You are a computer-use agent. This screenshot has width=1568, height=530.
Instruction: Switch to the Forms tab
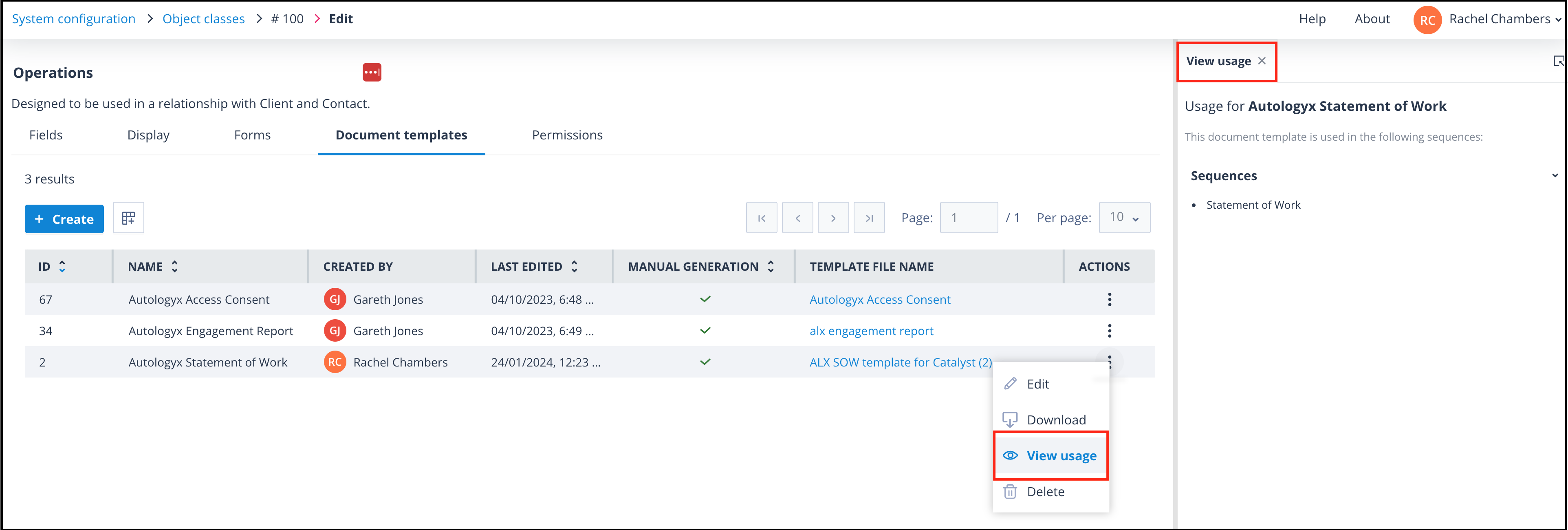(252, 135)
